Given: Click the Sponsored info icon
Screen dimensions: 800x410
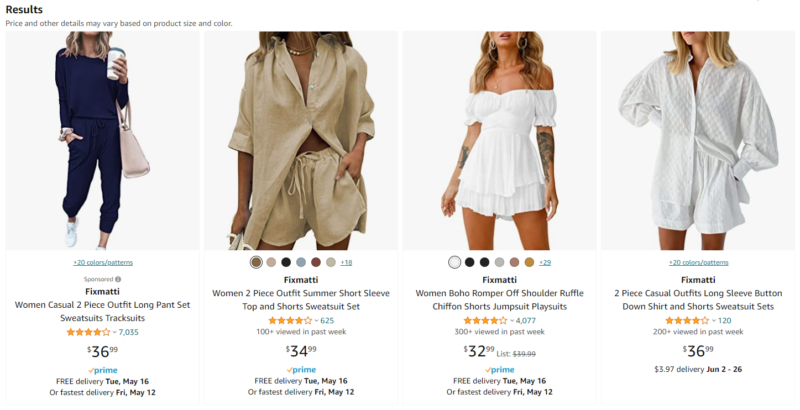Looking at the screenshot, I should pyautogui.click(x=118, y=279).
